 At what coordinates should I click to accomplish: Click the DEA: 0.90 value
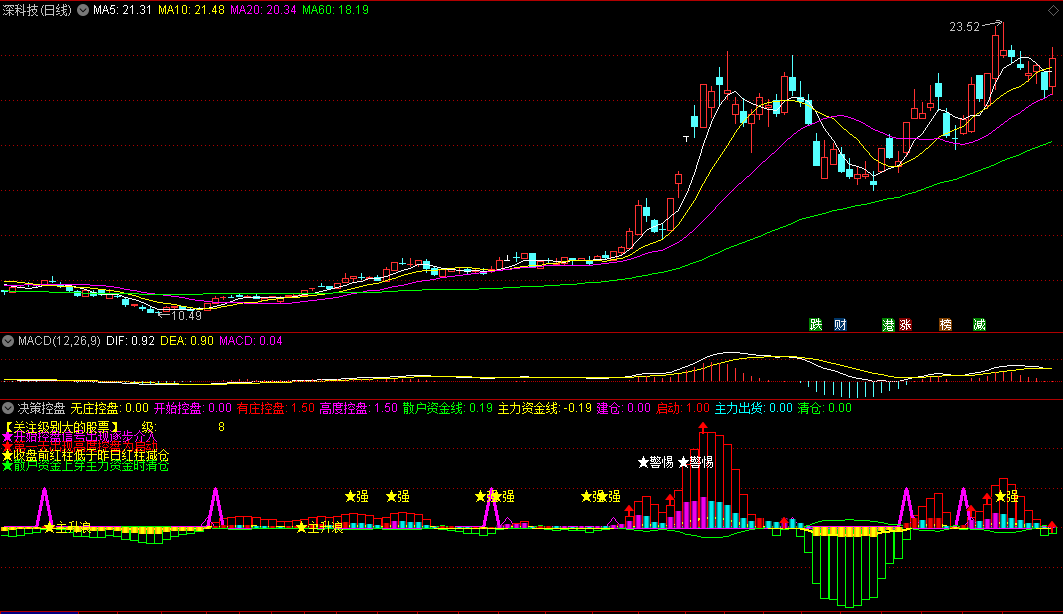click(186, 341)
